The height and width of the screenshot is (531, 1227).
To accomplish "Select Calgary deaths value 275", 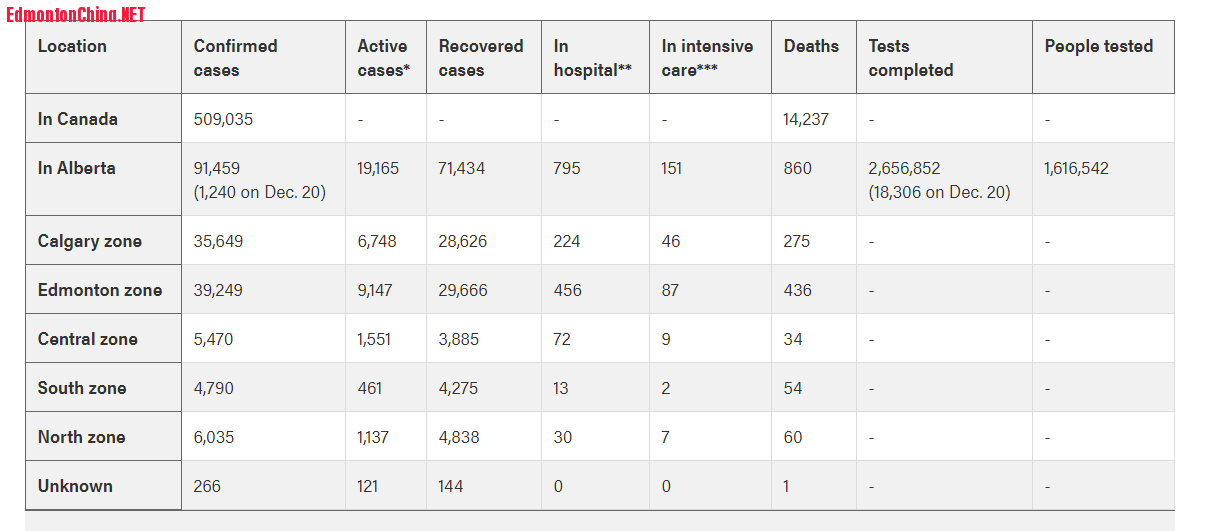I will coord(797,241).
